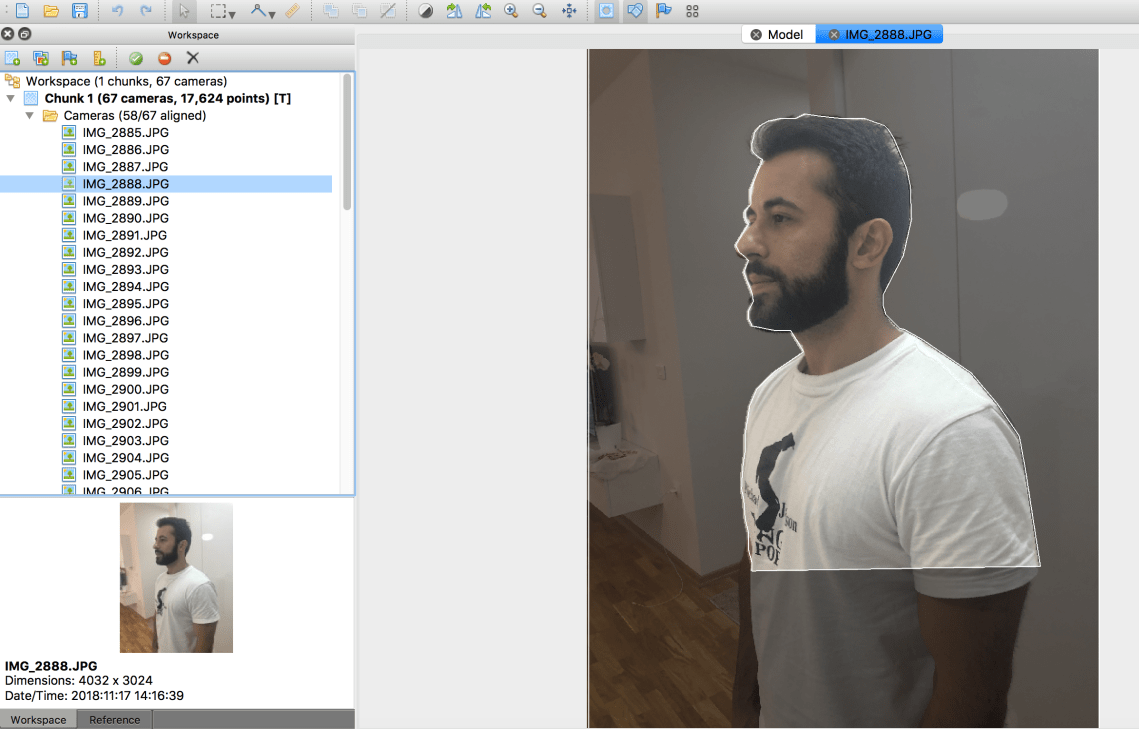Viewport: 1139px width, 729px height.
Task: Select IMG_2895.JPG in the camera list
Action: pos(125,303)
